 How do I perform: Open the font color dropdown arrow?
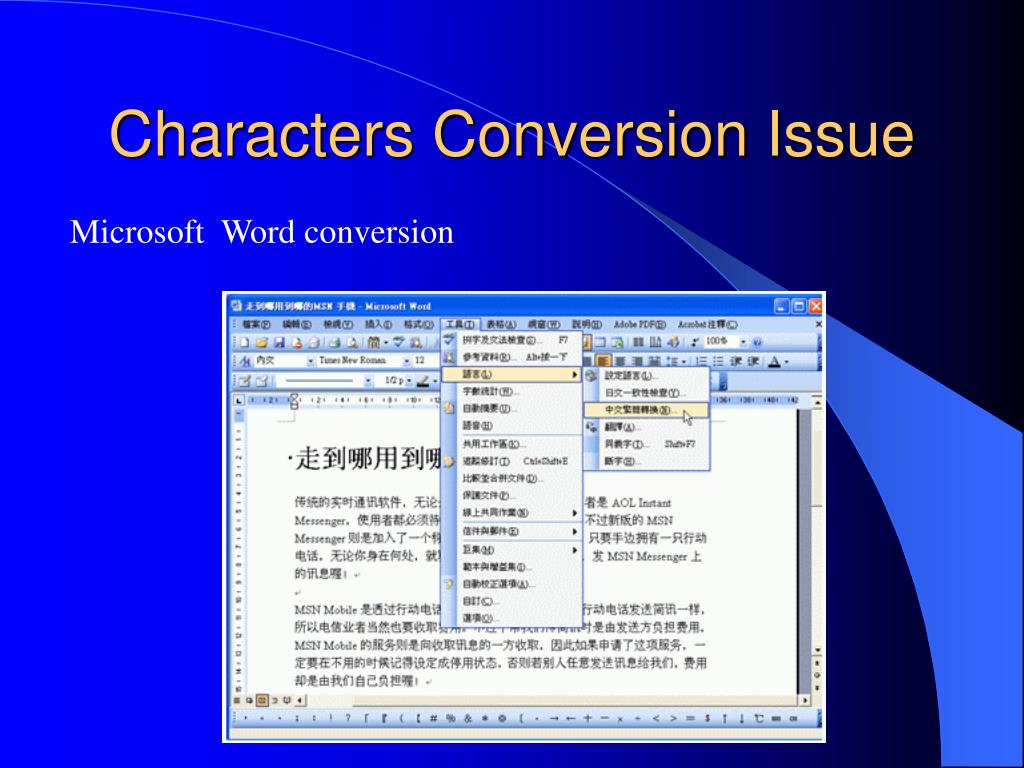pyautogui.click(x=786, y=361)
